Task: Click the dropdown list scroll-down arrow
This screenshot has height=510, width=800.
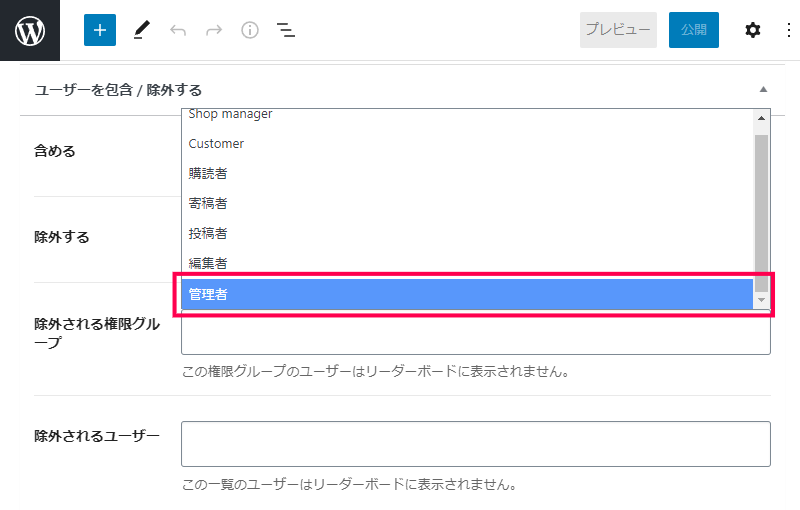Action: [761, 300]
